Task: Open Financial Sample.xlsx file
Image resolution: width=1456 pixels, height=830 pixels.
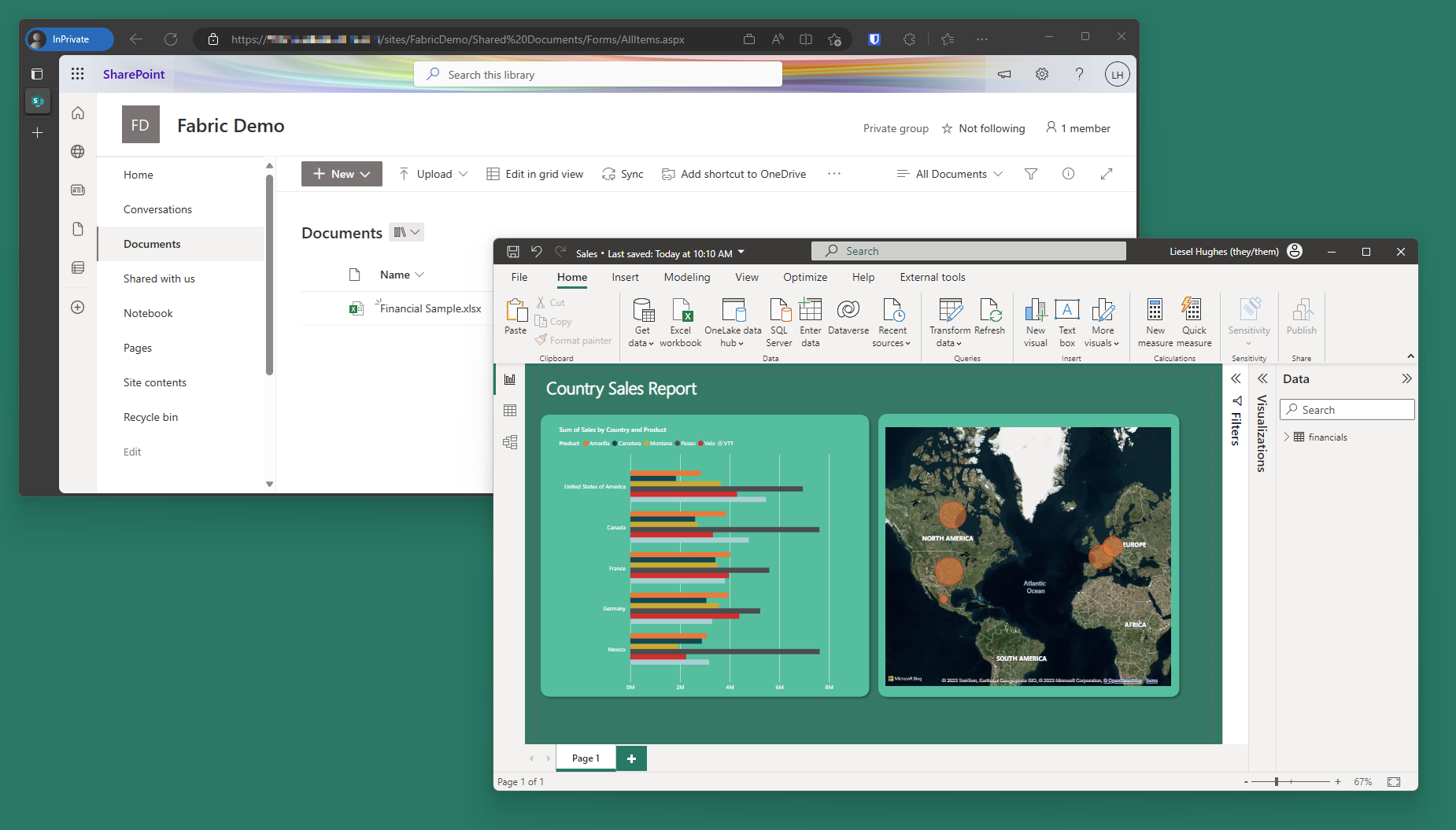Action: [x=431, y=308]
